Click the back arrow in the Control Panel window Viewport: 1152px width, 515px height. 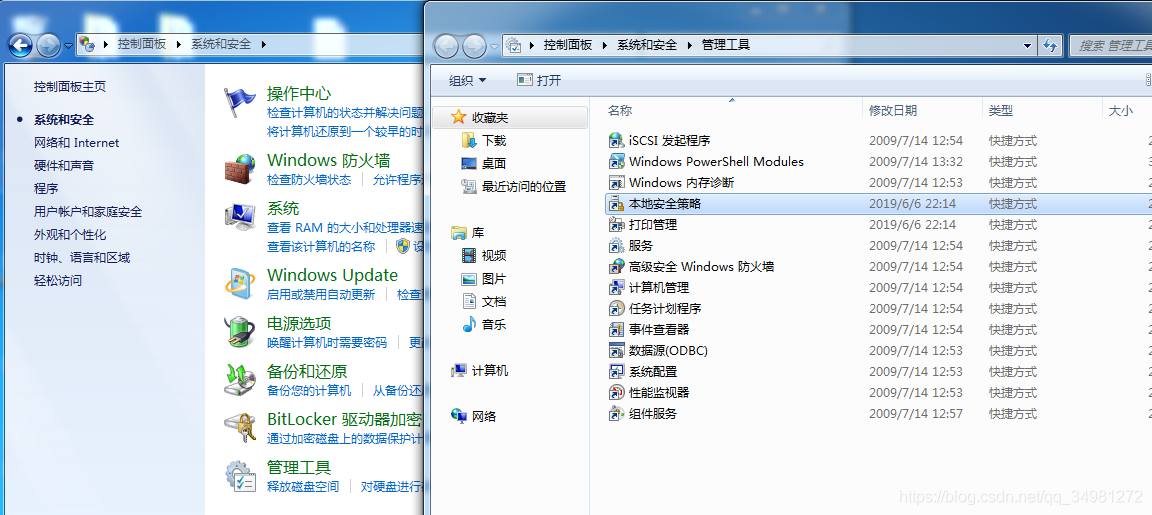pos(20,46)
